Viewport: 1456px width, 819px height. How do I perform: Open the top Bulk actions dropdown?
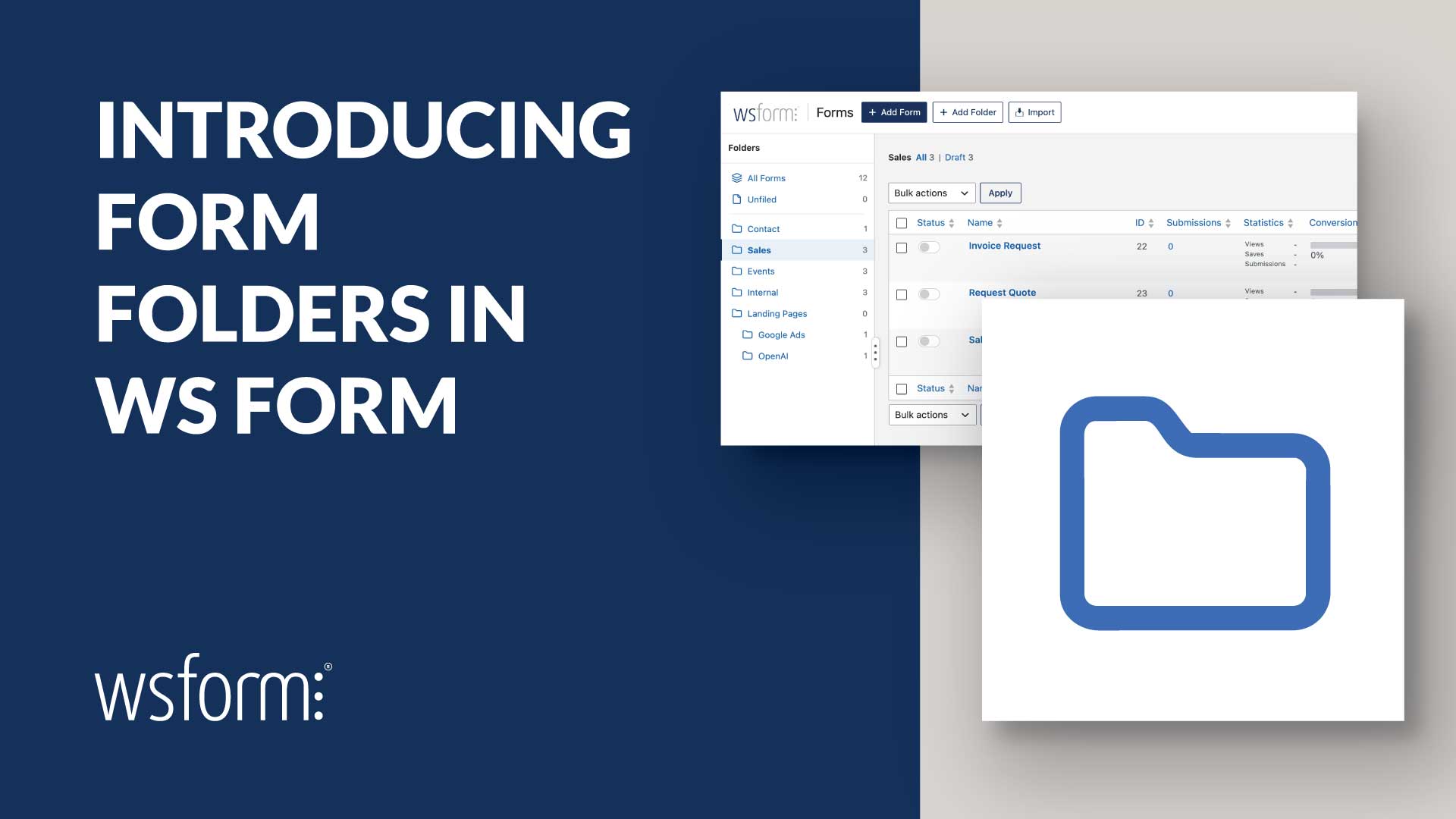931,193
